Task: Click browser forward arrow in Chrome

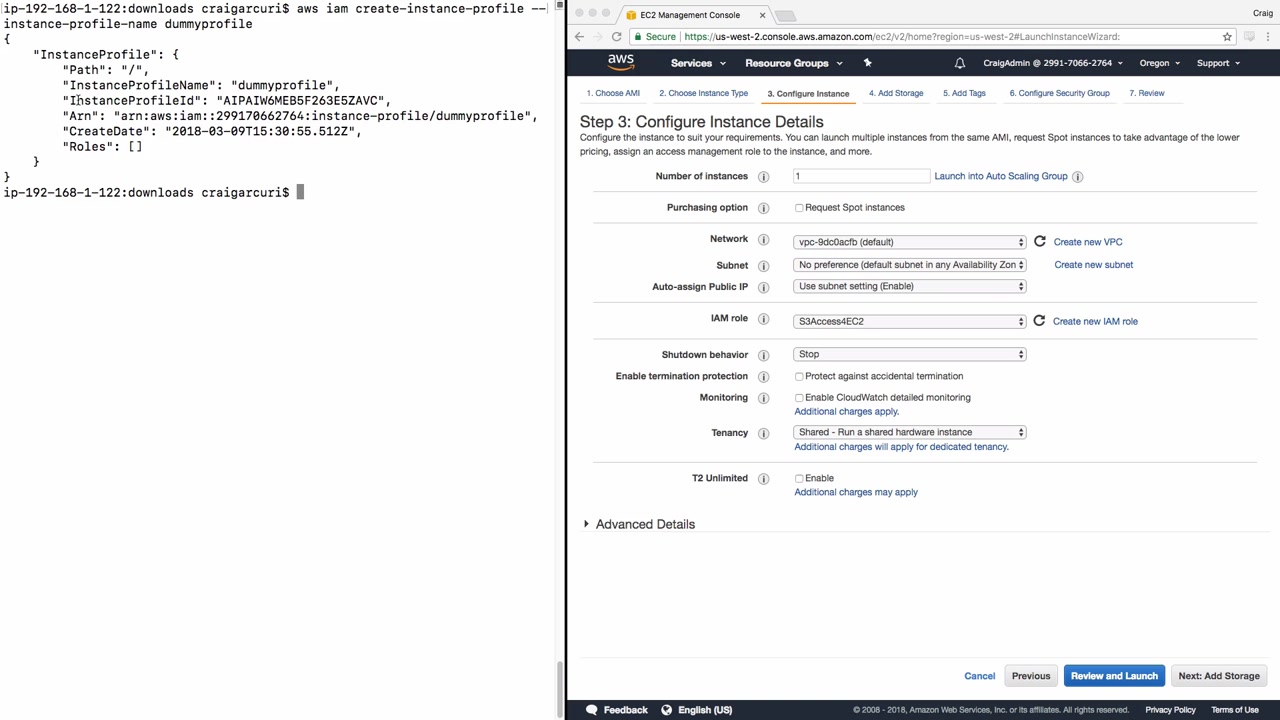Action: (598, 37)
